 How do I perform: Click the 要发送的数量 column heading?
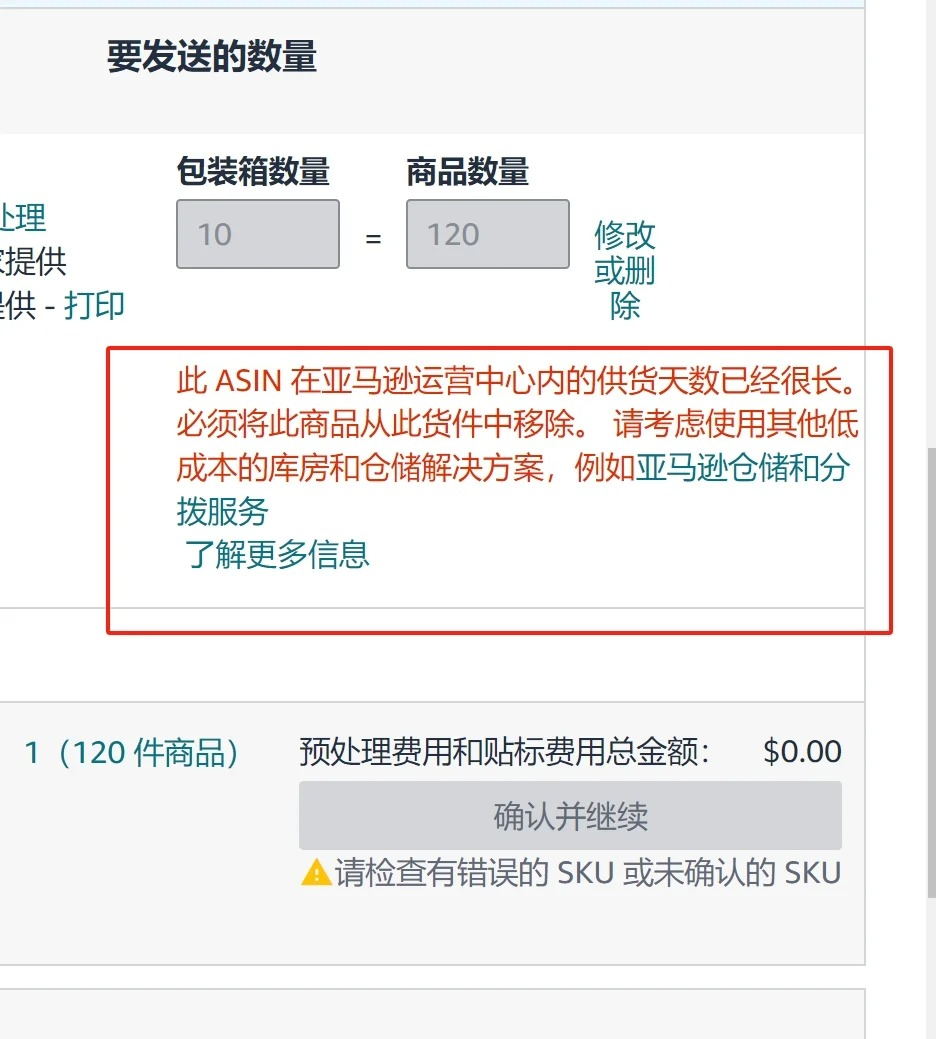(212, 56)
